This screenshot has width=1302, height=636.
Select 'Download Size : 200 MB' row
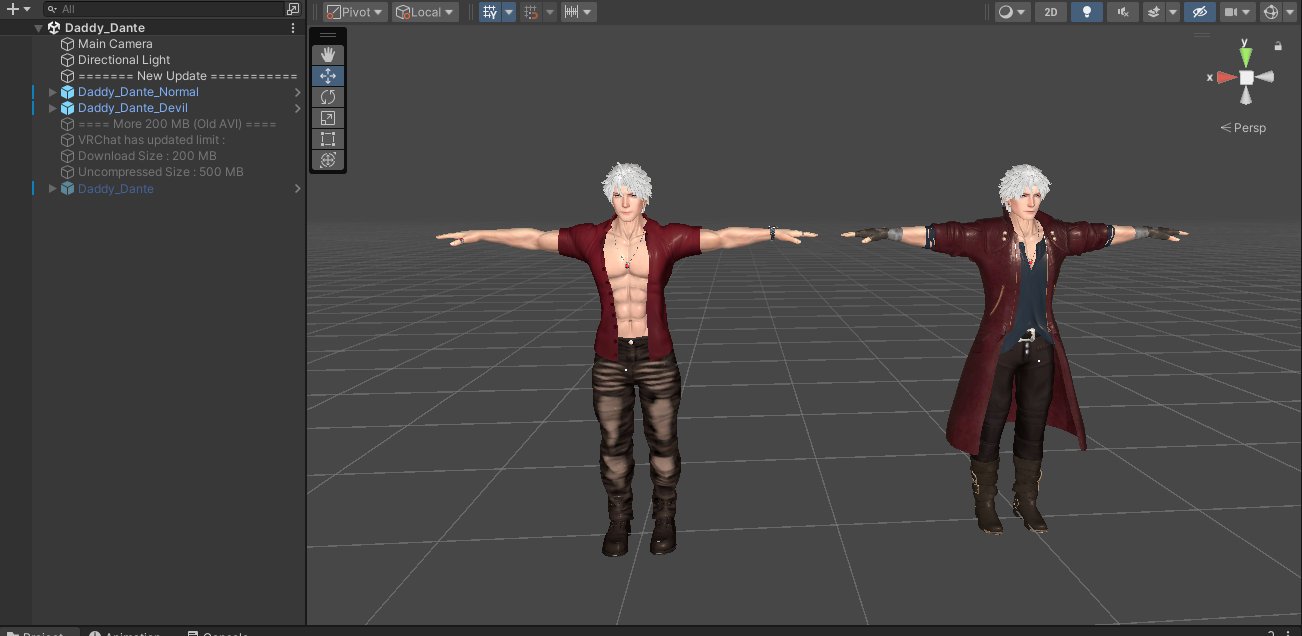pos(147,156)
